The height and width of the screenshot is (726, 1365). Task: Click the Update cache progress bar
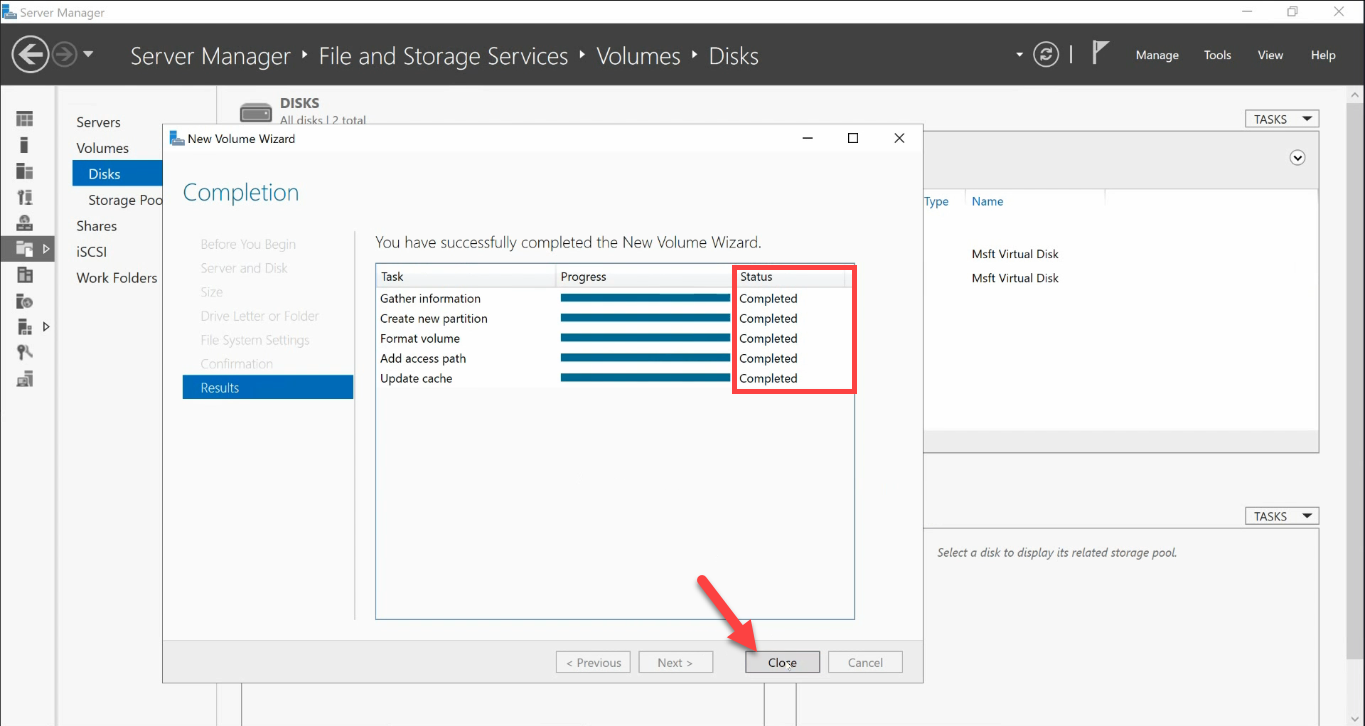click(645, 378)
